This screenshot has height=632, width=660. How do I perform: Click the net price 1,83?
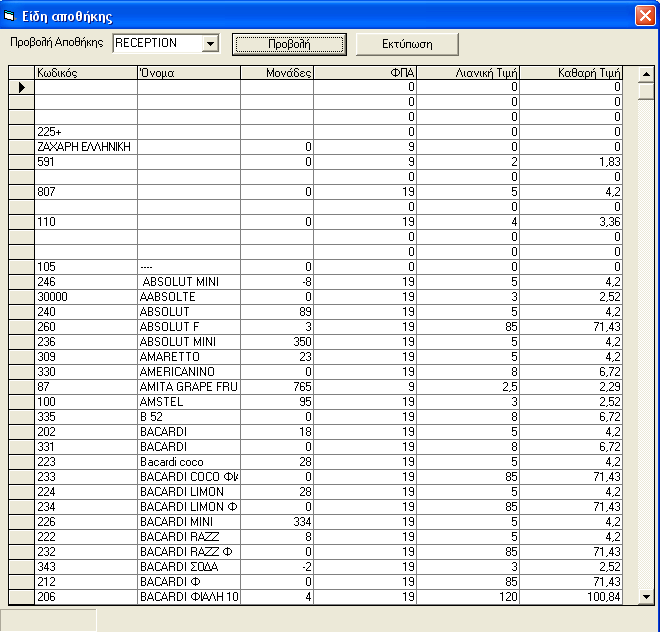tap(571, 162)
